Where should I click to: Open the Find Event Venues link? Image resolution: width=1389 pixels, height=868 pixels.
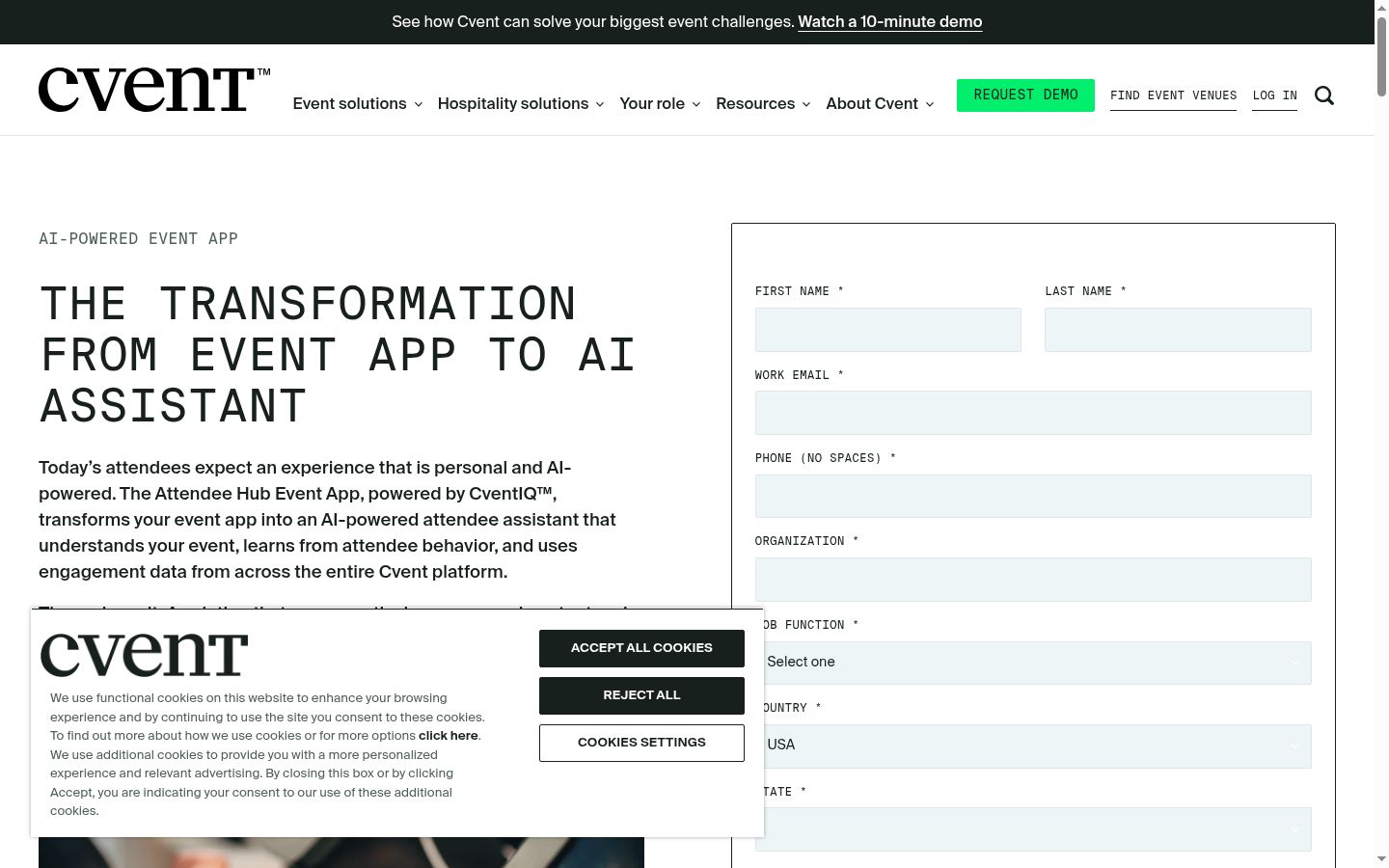click(x=1173, y=95)
